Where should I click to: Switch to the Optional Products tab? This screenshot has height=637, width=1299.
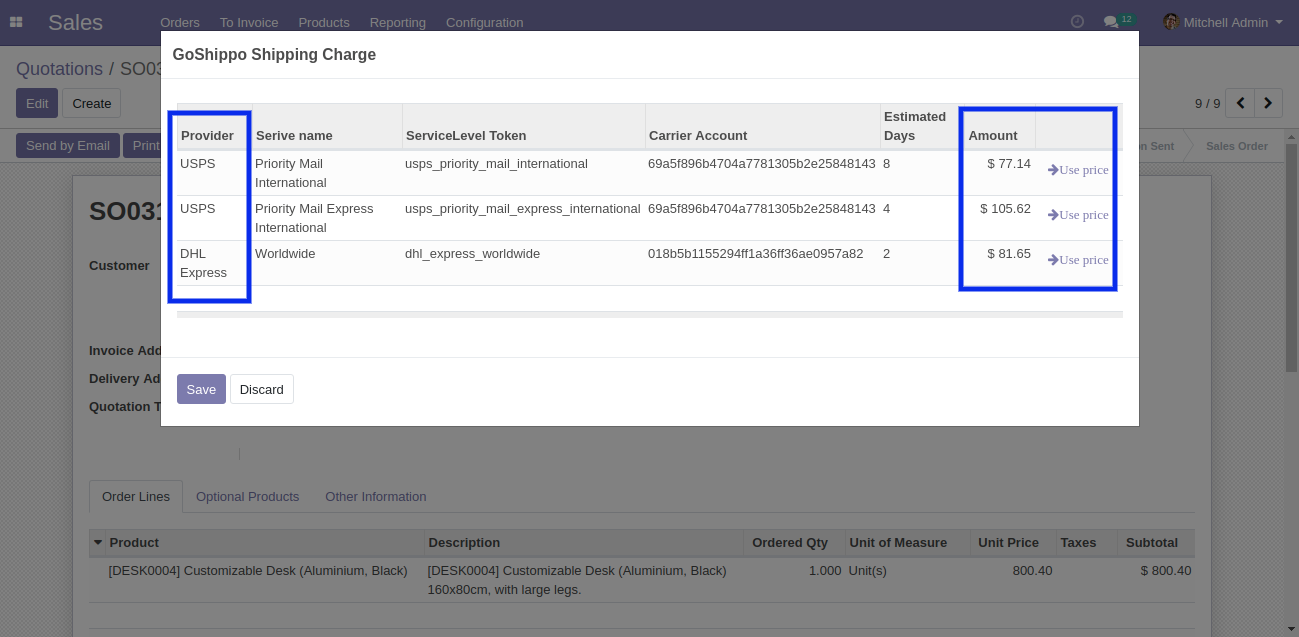[247, 496]
